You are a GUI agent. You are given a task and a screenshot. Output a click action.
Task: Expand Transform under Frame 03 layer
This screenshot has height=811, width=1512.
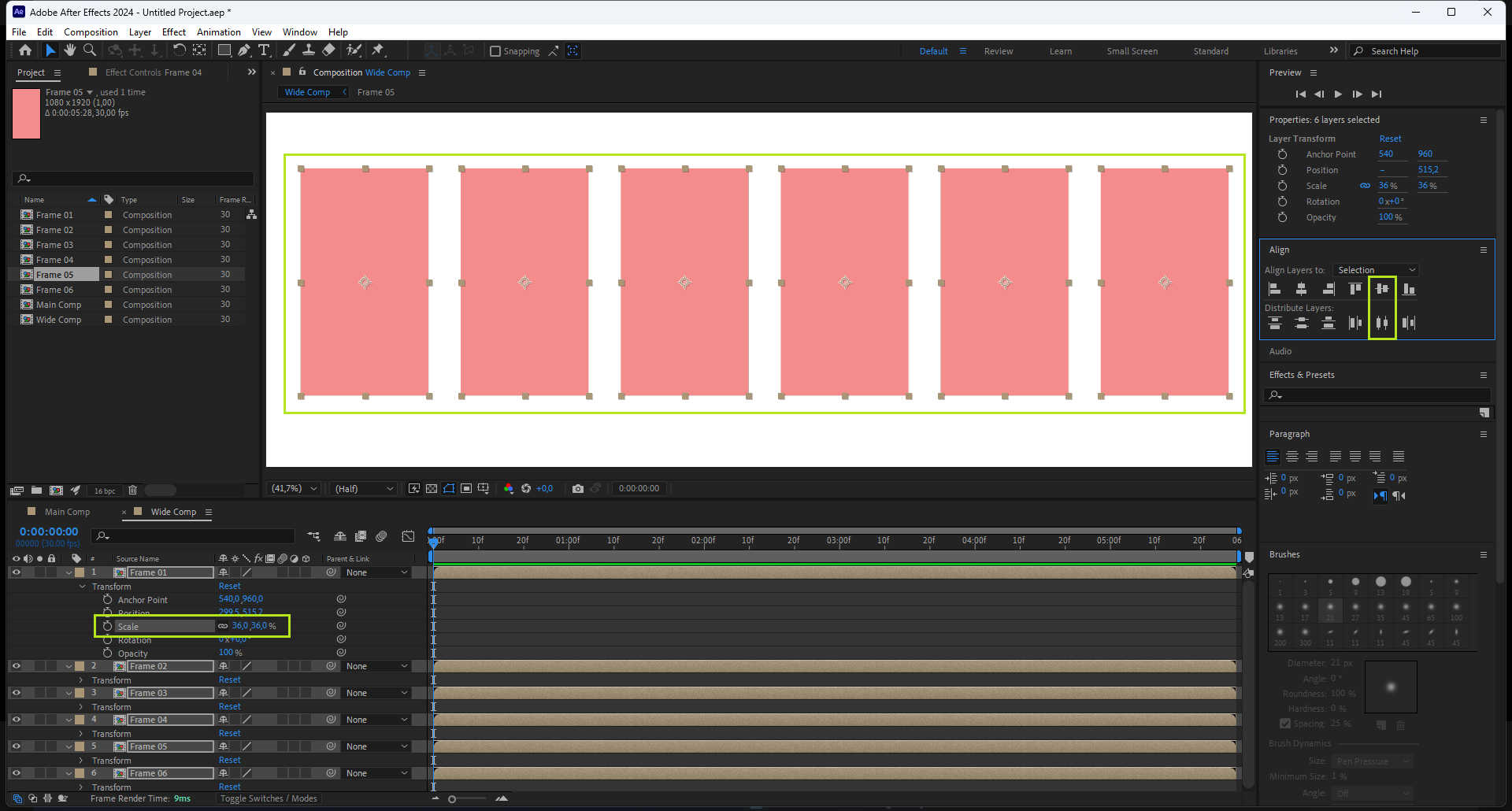pyautogui.click(x=81, y=707)
